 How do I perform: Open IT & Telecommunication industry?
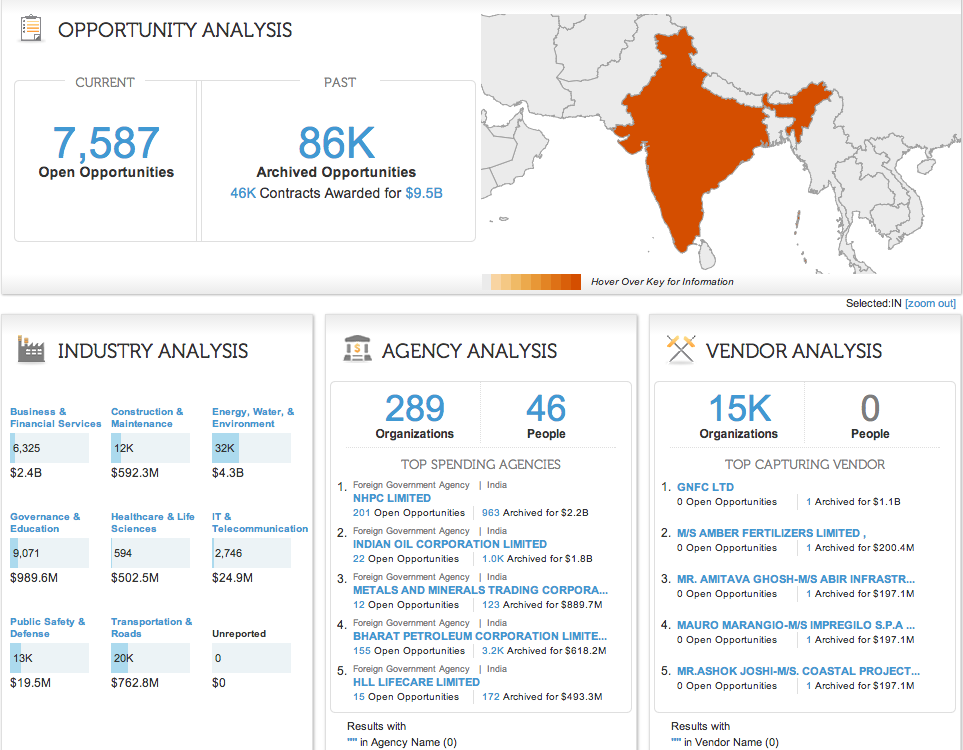tap(260, 523)
